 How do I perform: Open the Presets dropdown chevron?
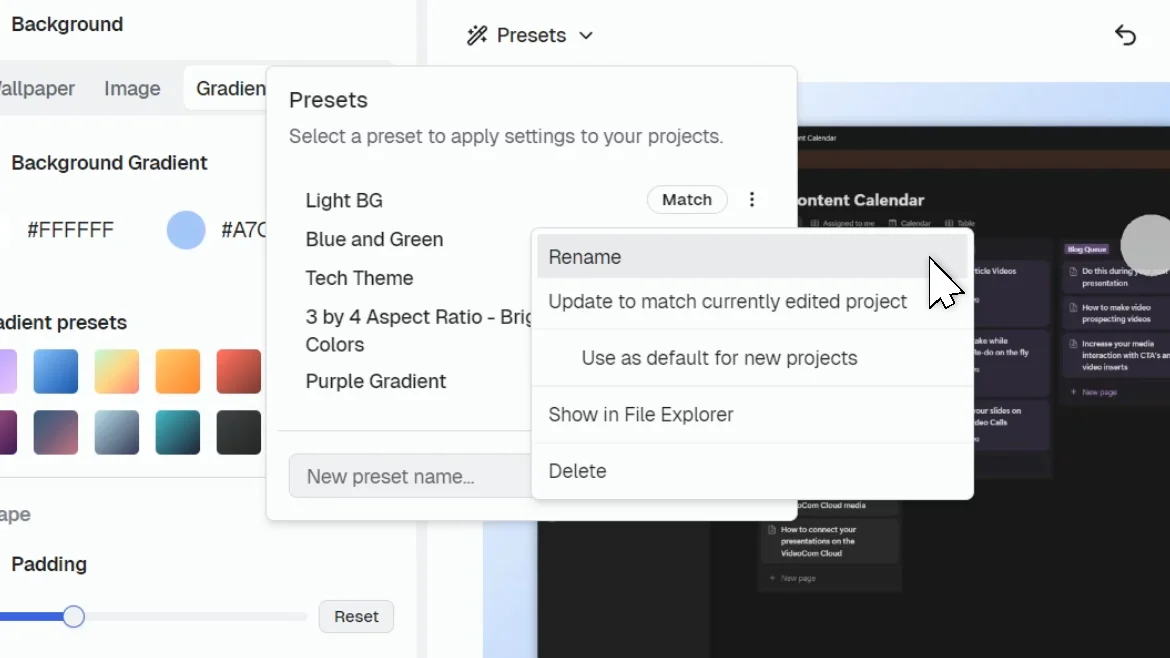point(587,35)
